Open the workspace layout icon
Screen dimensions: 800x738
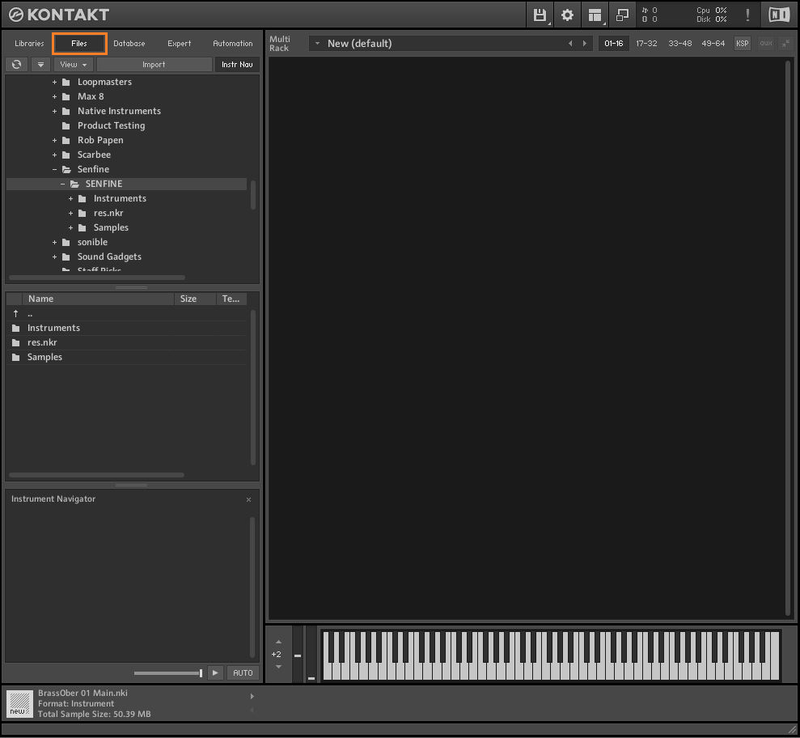click(x=595, y=15)
